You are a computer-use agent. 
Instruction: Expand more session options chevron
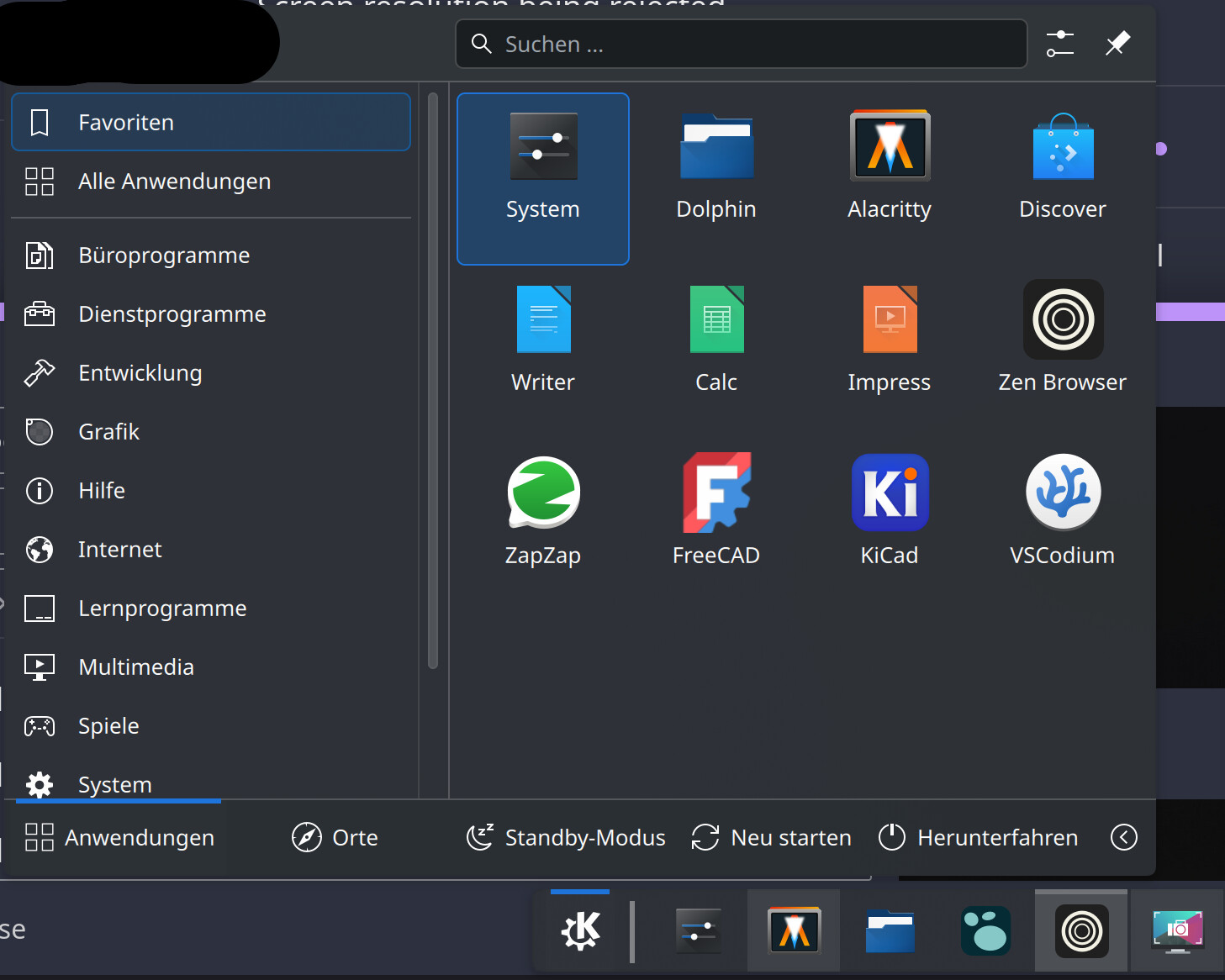pyautogui.click(x=1124, y=837)
